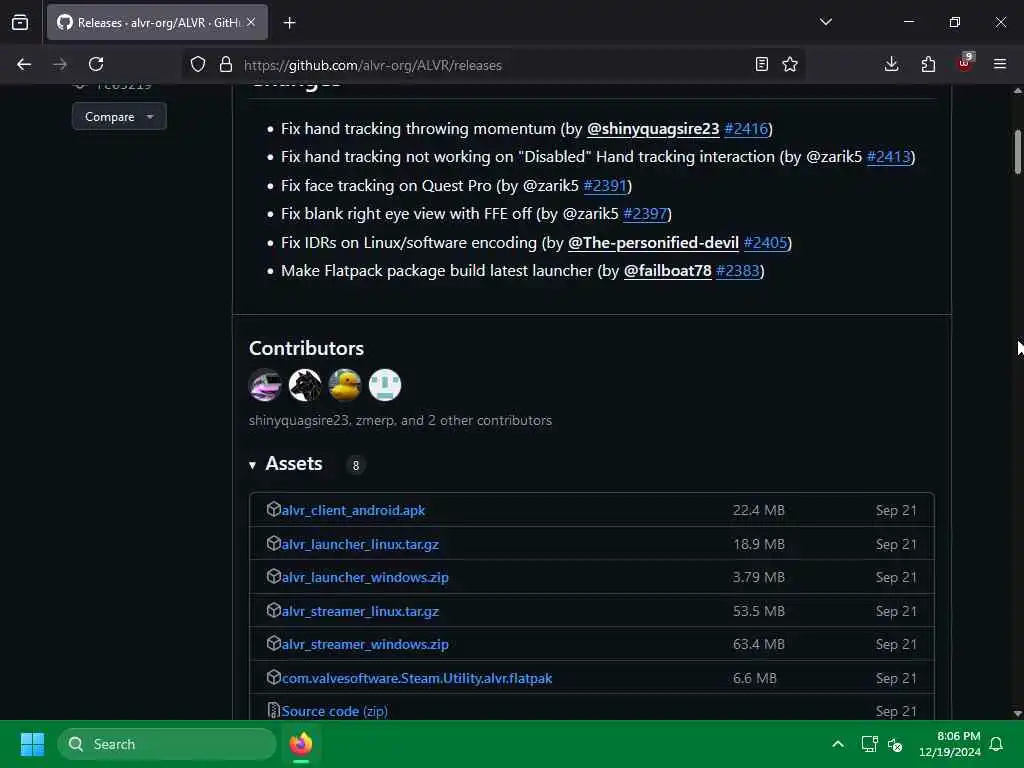Open the @The-personified-devil profile link
This screenshot has height=768, width=1024.
(653, 242)
